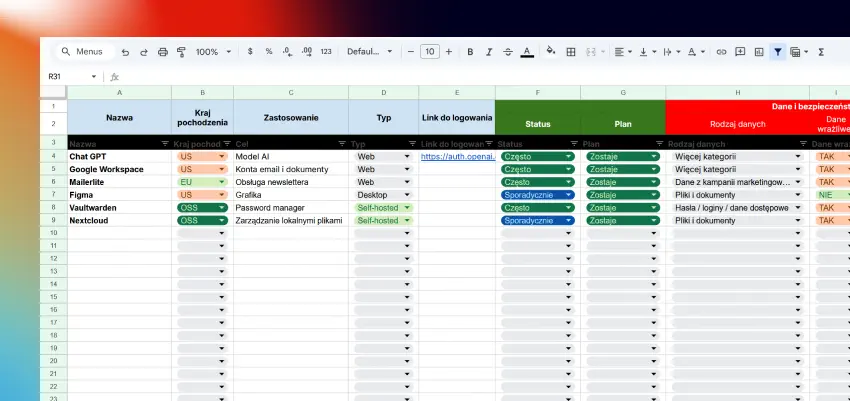This screenshot has height=401, width=850.
Task: Open filter for Rodzaj danych column
Action: [x=803, y=144]
